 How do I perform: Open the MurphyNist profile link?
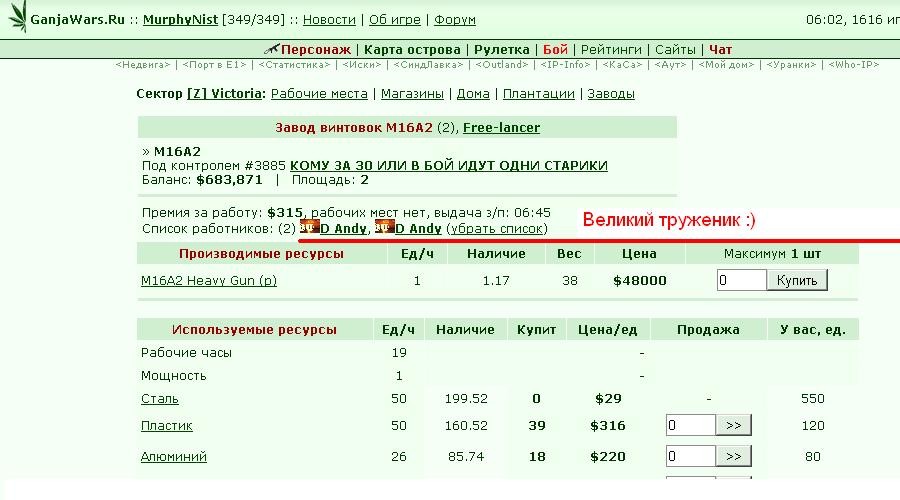[180, 20]
